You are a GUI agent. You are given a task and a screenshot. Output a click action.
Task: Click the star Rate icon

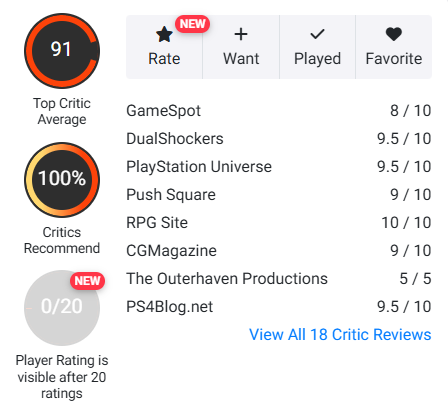pos(164,34)
